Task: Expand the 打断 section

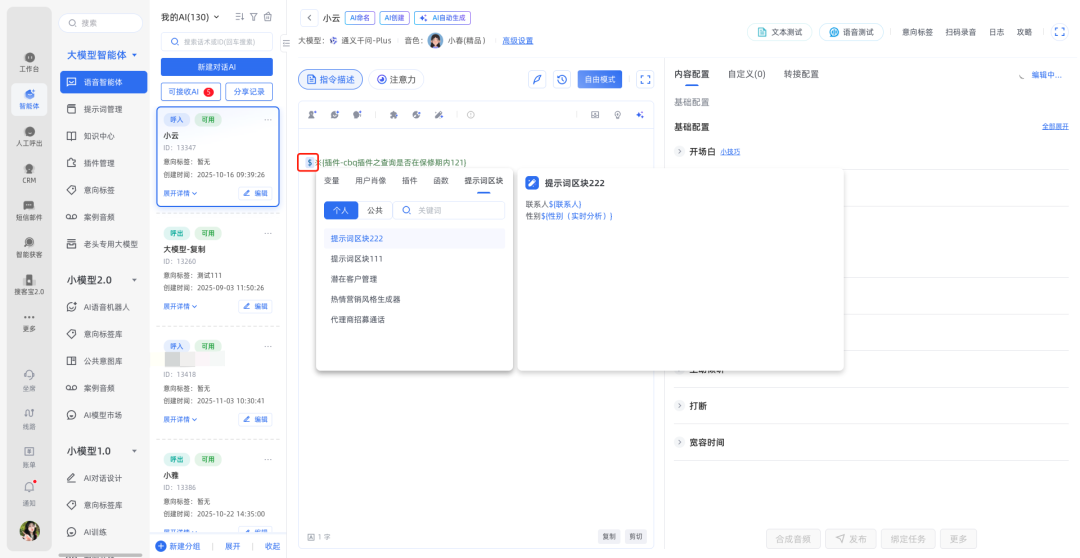Action: tap(681, 406)
